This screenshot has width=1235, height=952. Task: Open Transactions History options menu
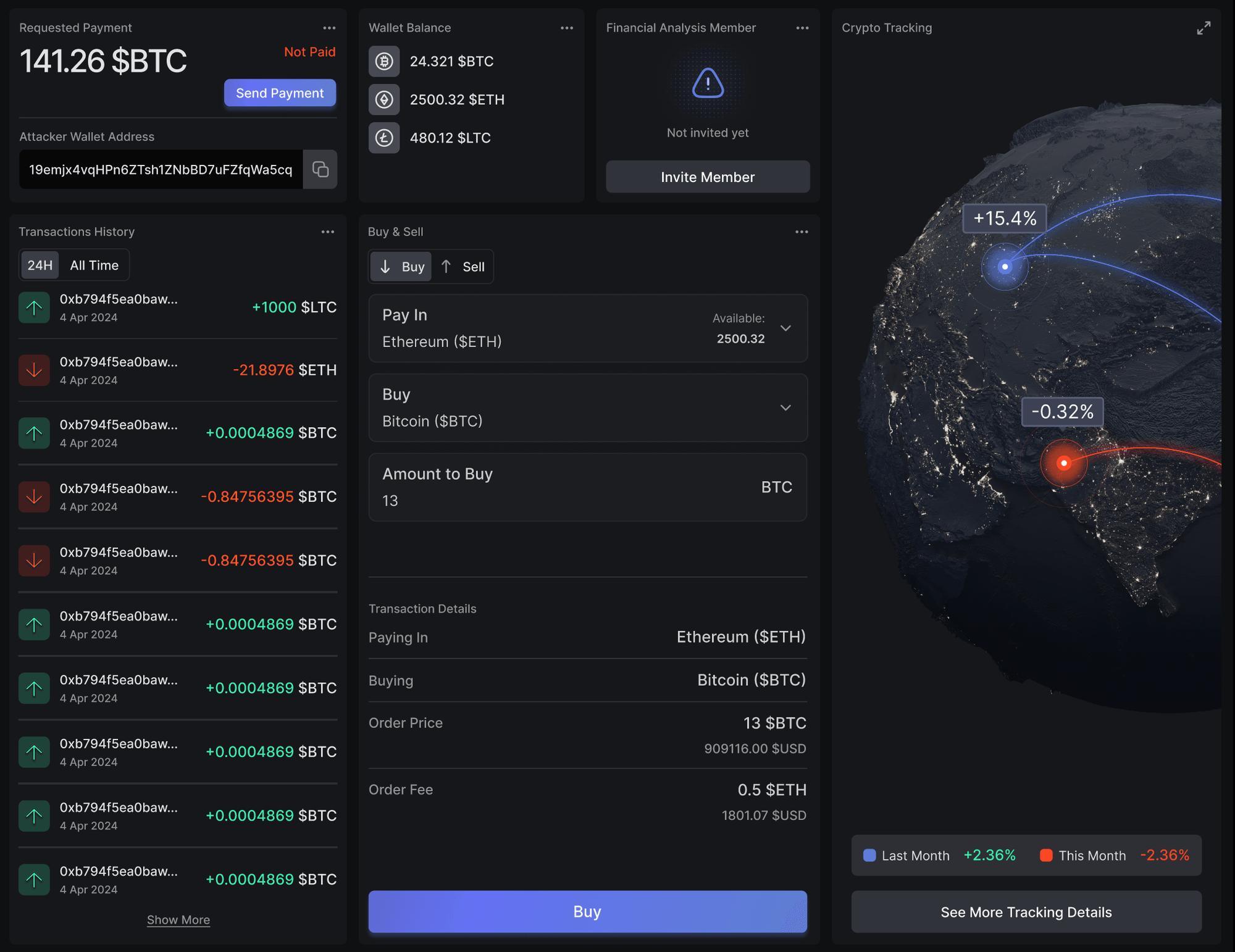coord(327,232)
